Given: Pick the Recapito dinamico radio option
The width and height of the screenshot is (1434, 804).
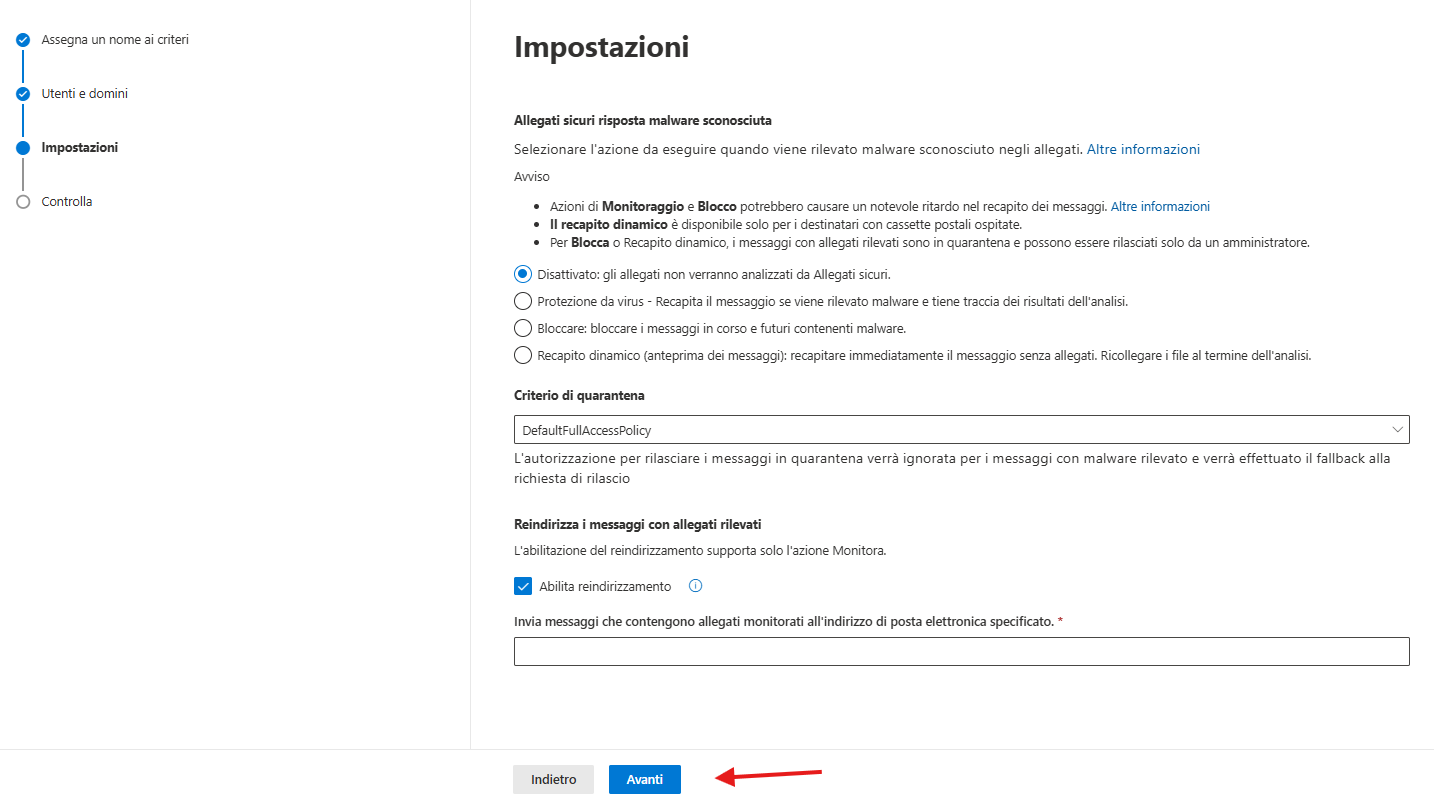Looking at the screenshot, I should [x=522, y=355].
